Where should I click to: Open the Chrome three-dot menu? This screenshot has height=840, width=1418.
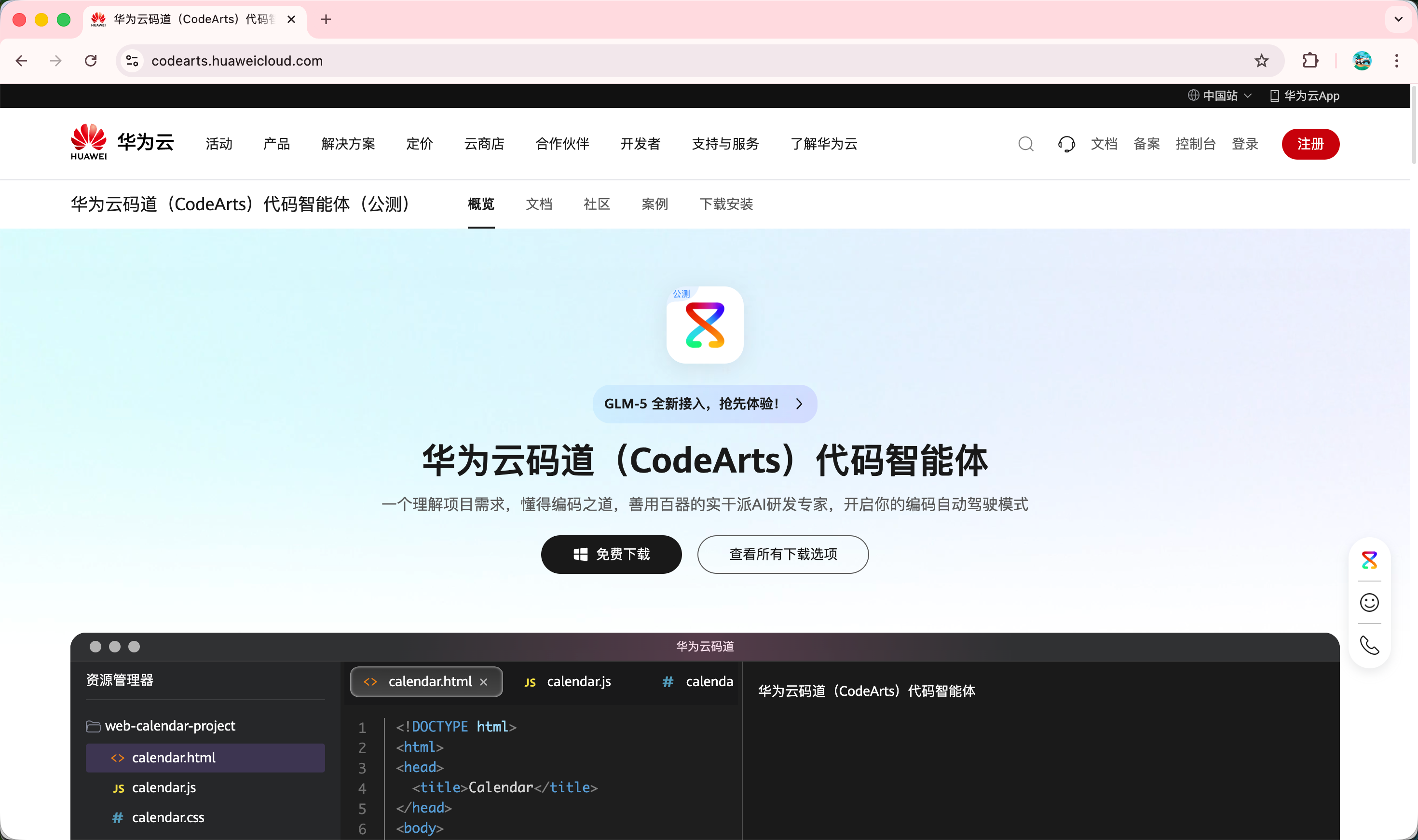(x=1396, y=61)
